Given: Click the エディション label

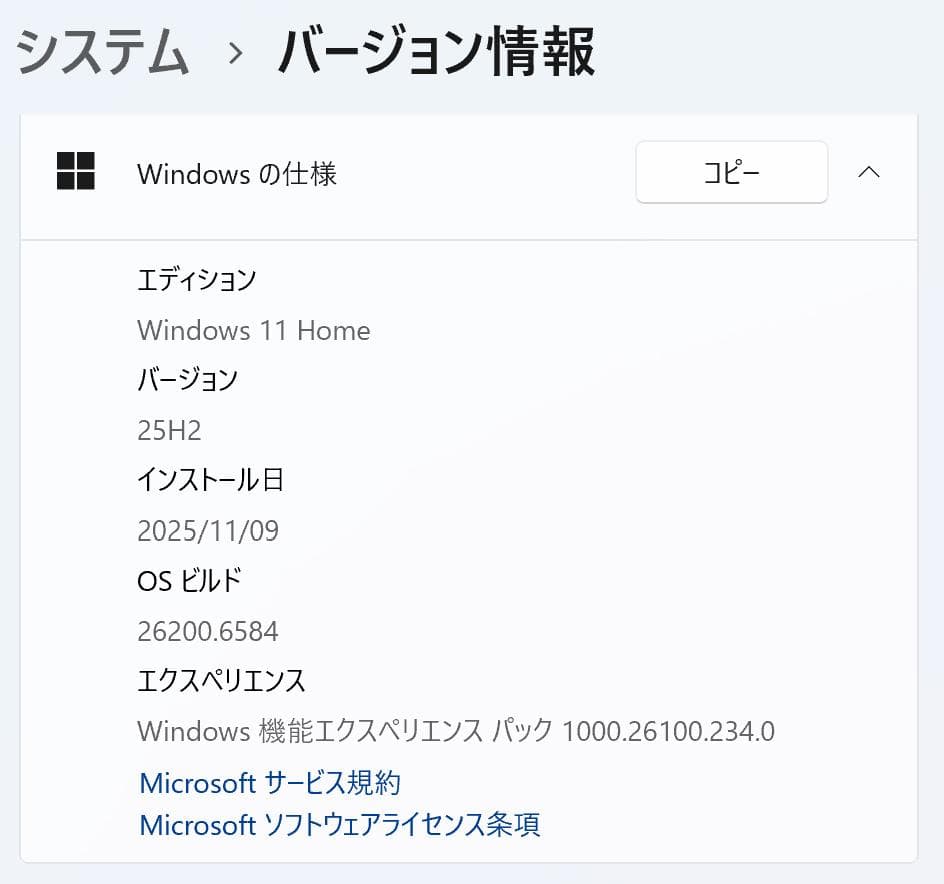Looking at the screenshot, I should click(196, 280).
